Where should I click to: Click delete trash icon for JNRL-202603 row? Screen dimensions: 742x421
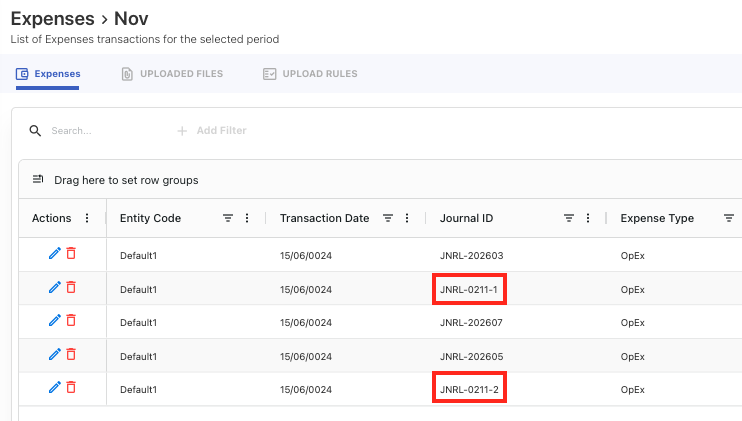click(x=71, y=254)
